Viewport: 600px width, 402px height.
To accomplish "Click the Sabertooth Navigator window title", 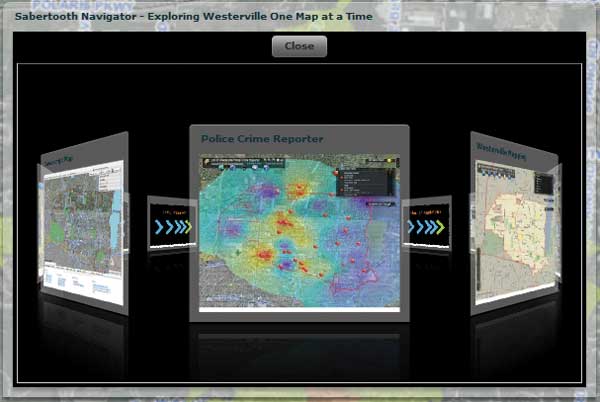I will pyautogui.click(x=194, y=16).
